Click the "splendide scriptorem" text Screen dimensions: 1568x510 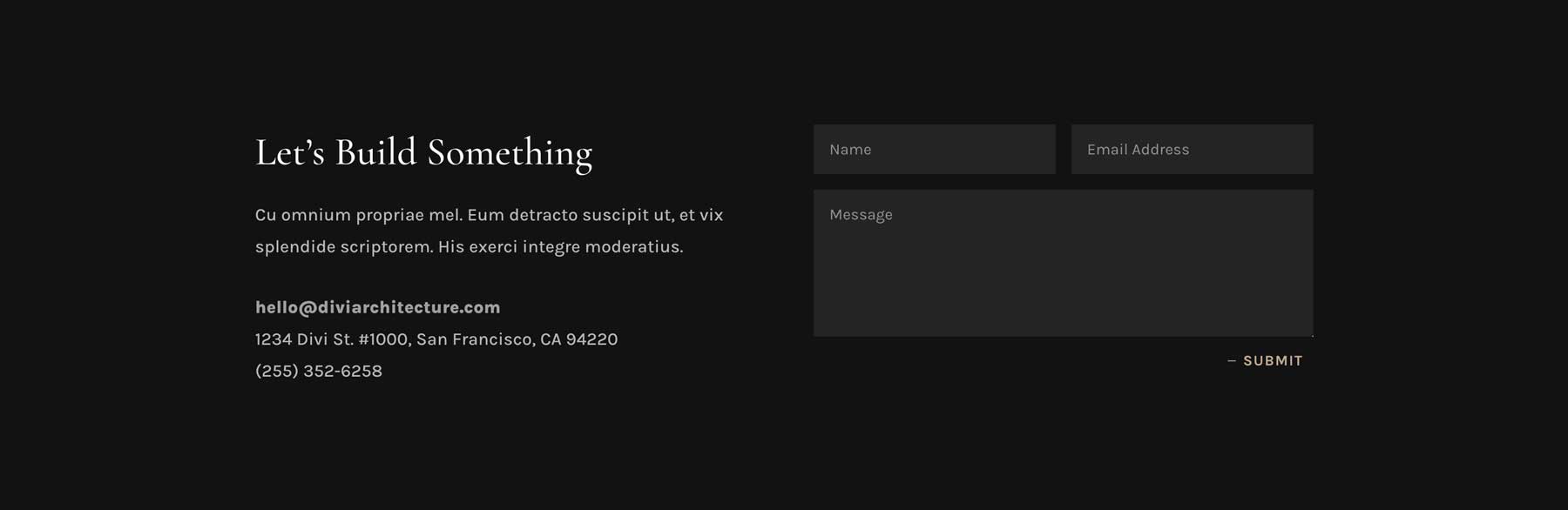point(343,247)
